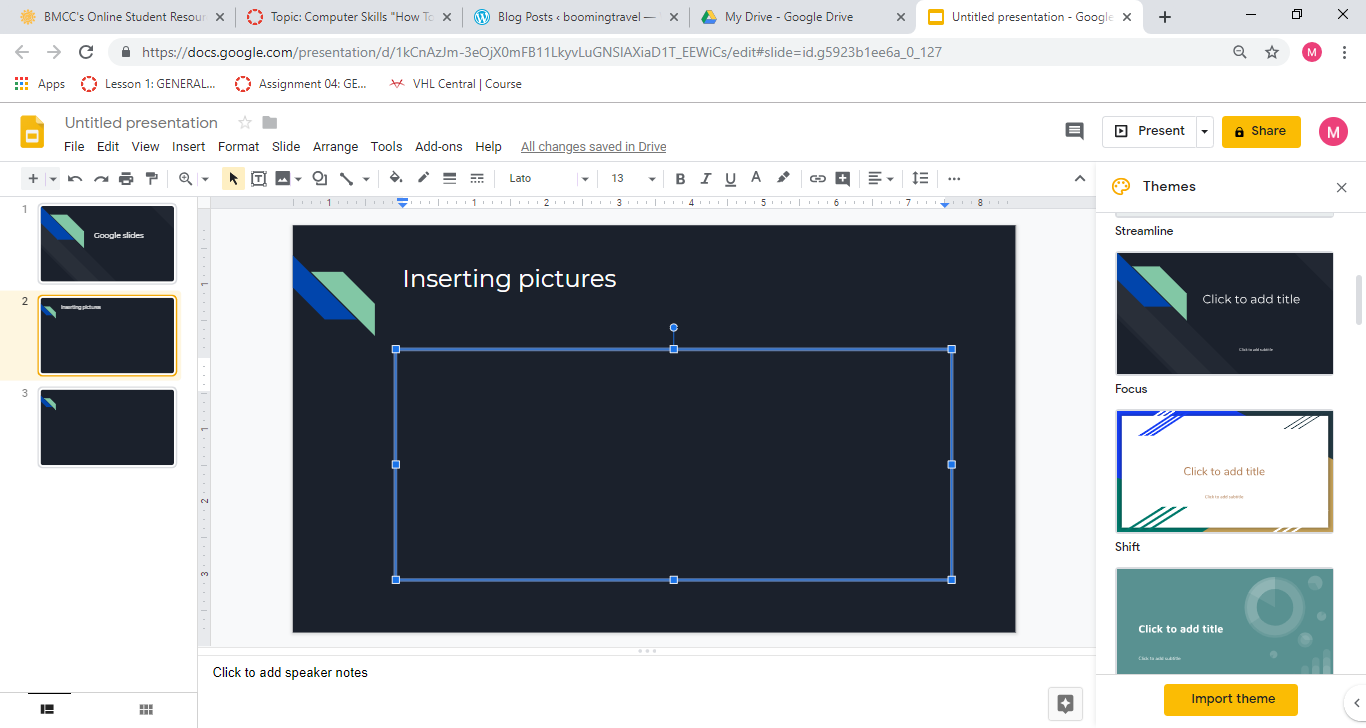Screen dimensions: 1366x728
Task: Select slide 3 thumbnail in filmstrip
Action: (107, 427)
